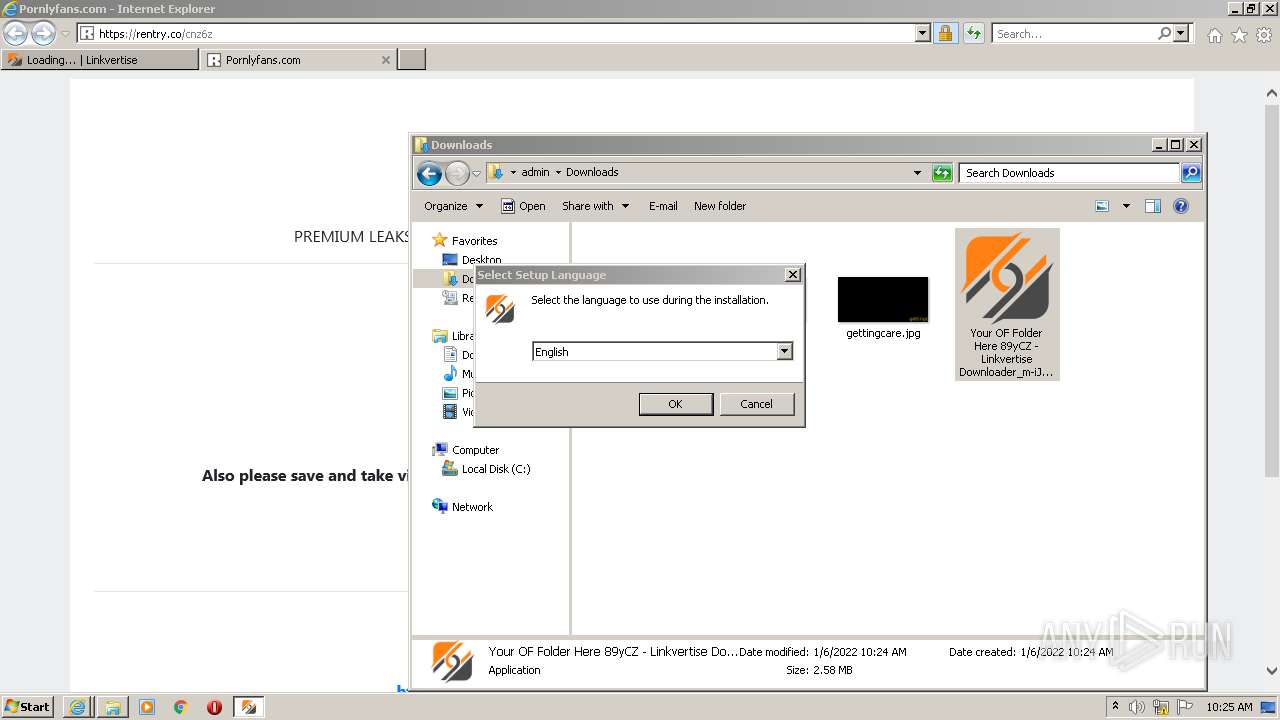Go forward in the Downloads window

pyautogui.click(x=457, y=173)
